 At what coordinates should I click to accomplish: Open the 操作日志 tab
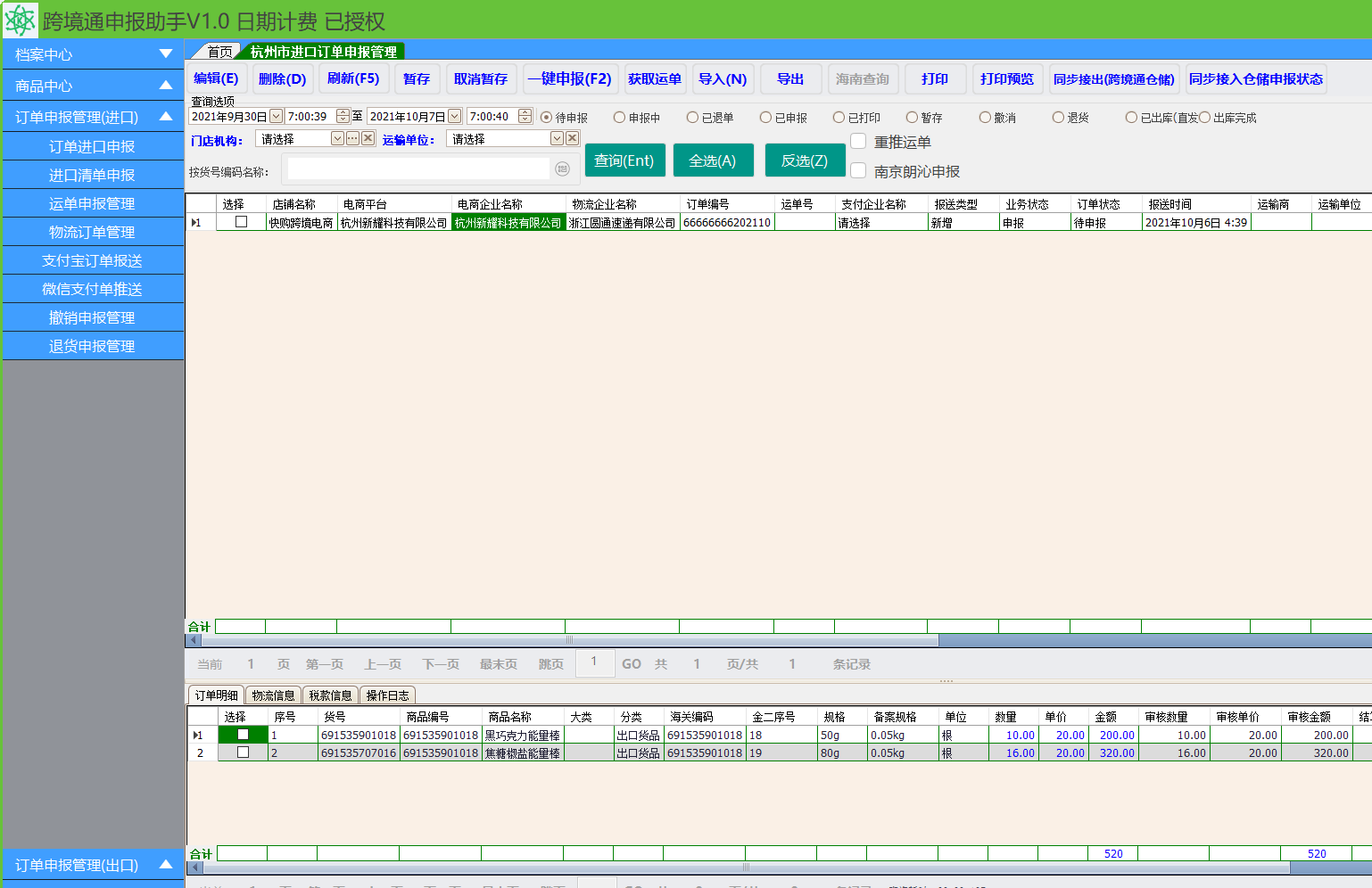[387, 695]
